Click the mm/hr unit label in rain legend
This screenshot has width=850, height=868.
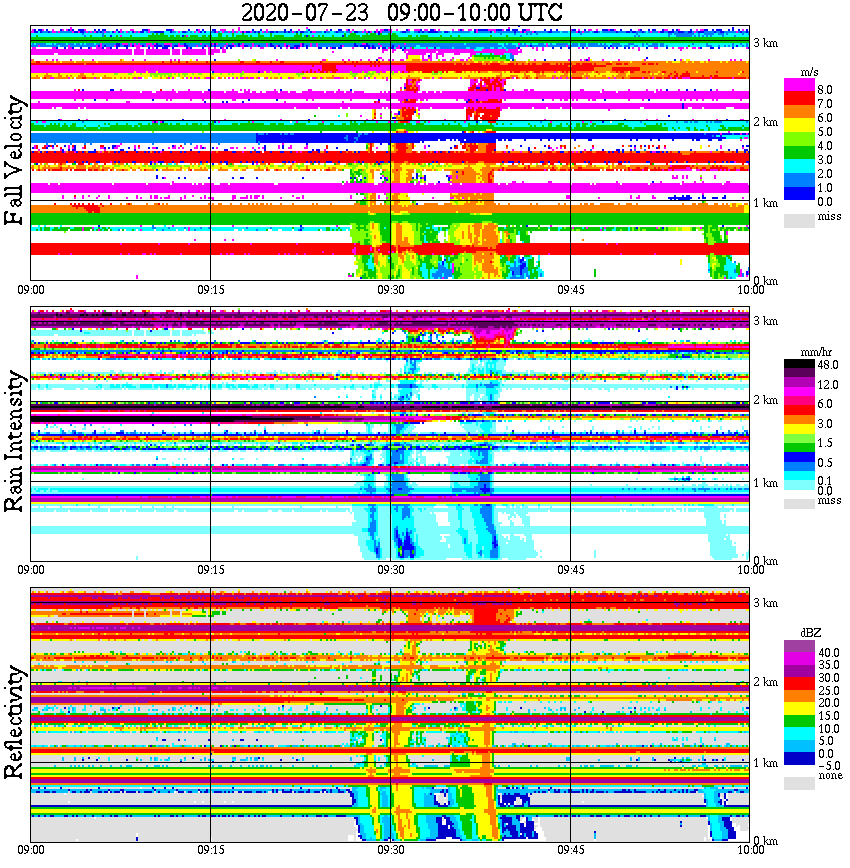(x=816, y=352)
